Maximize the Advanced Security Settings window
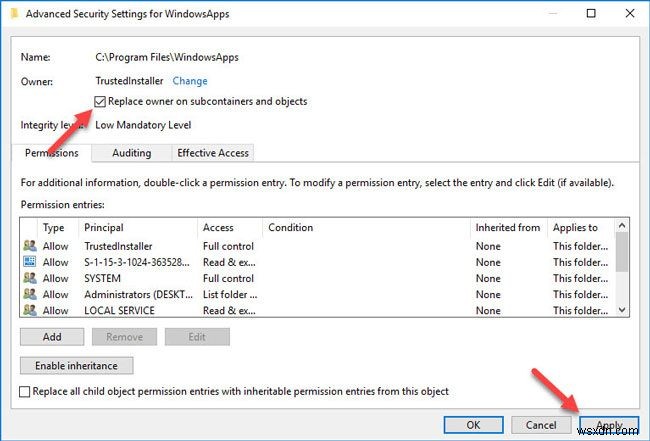 point(591,13)
